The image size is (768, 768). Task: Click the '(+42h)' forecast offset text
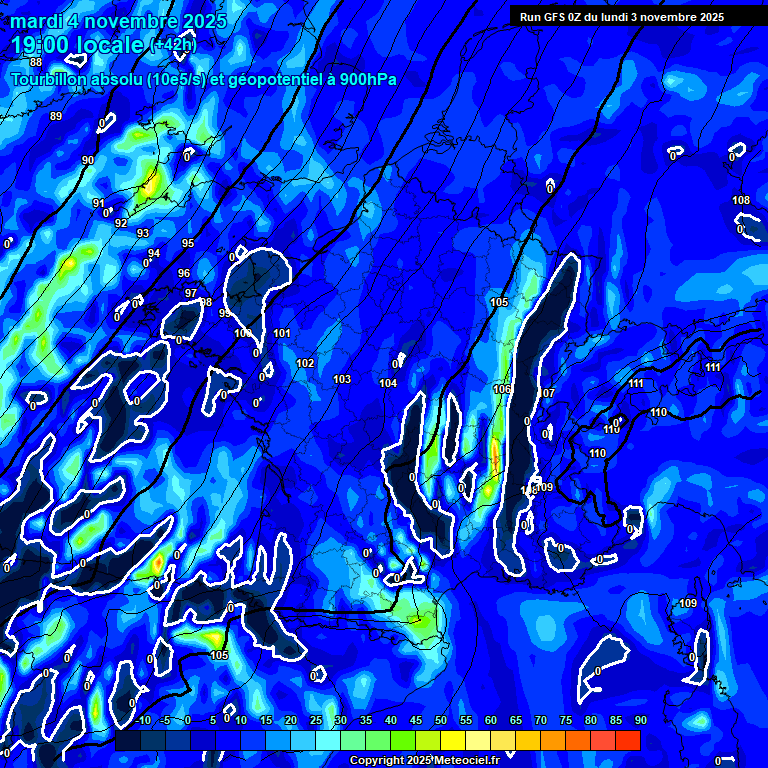[x=173, y=45]
